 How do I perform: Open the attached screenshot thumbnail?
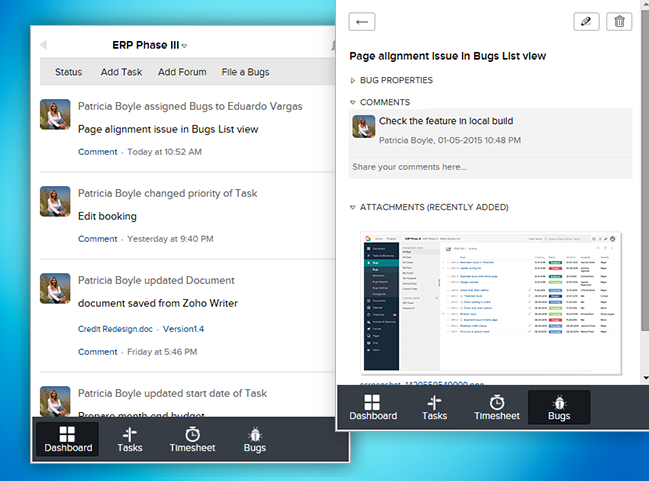(490, 302)
